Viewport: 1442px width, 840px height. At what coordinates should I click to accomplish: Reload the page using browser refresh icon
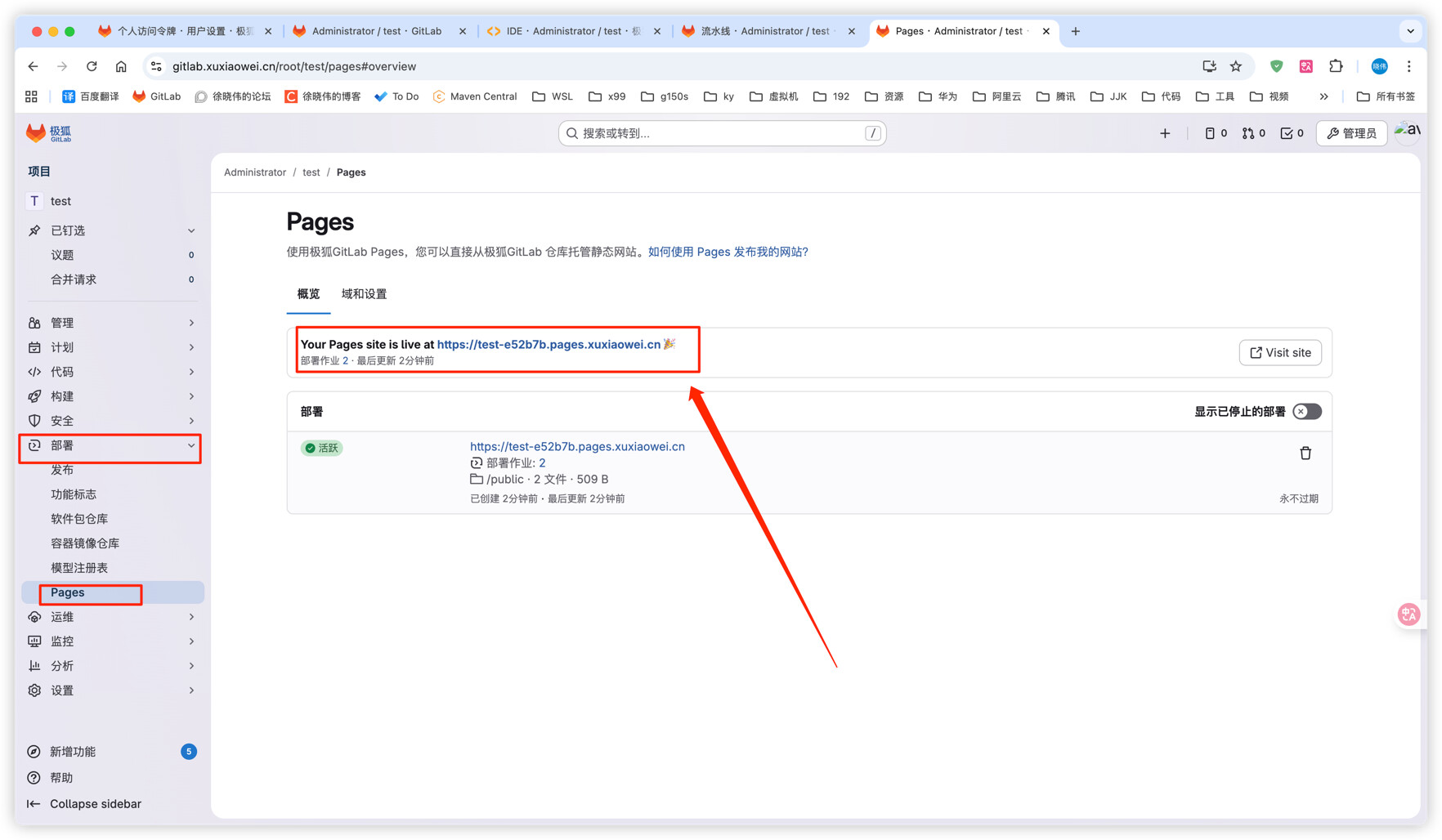(92, 66)
